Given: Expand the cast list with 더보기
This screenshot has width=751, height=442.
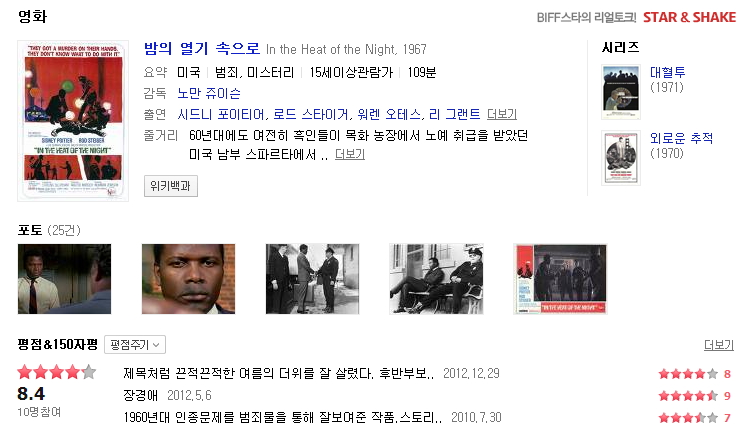Looking at the screenshot, I should click(501, 114).
